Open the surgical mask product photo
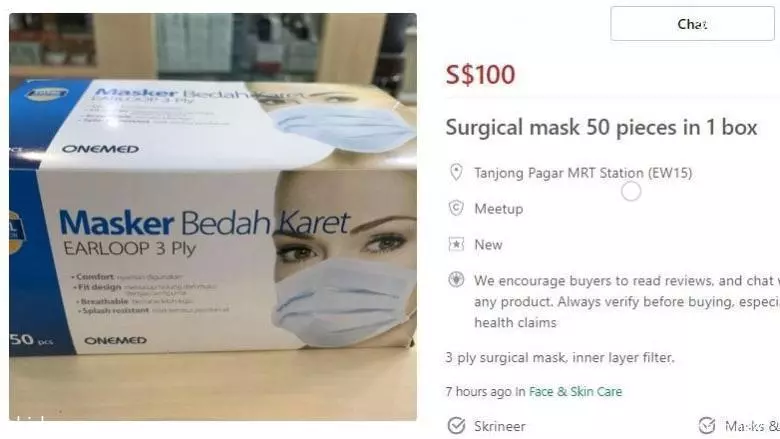Screen dimensions: 780x439 [x=213, y=217]
